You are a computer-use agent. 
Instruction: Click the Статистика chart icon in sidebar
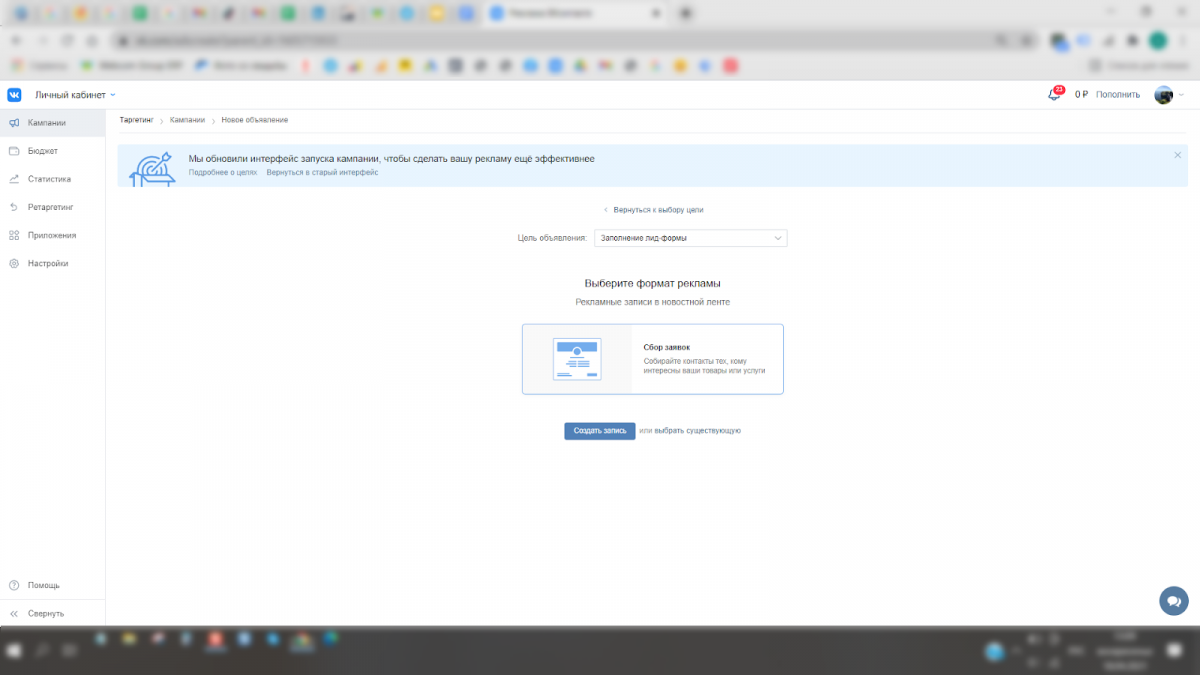tap(14, 179)
